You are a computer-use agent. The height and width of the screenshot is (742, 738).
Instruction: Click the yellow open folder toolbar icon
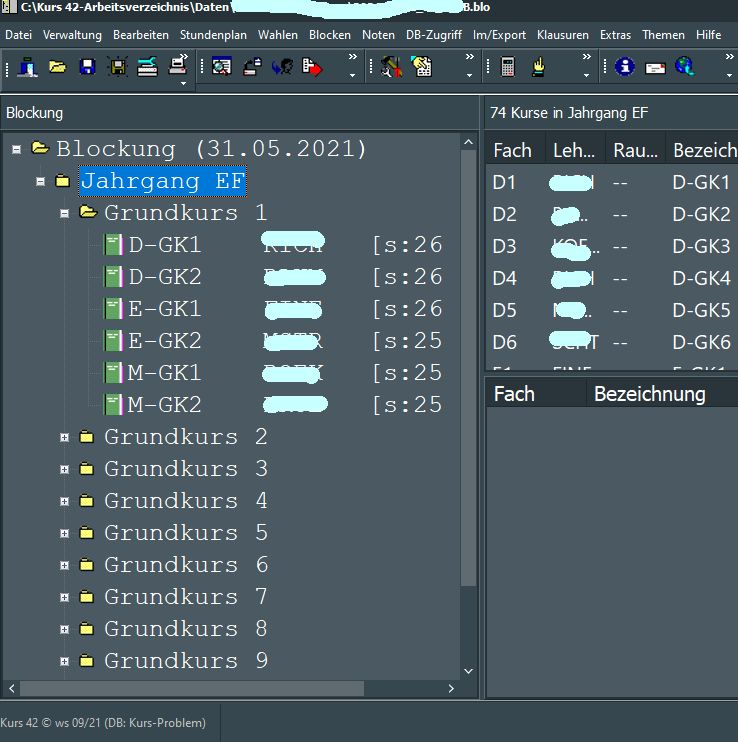coord(57,67)
